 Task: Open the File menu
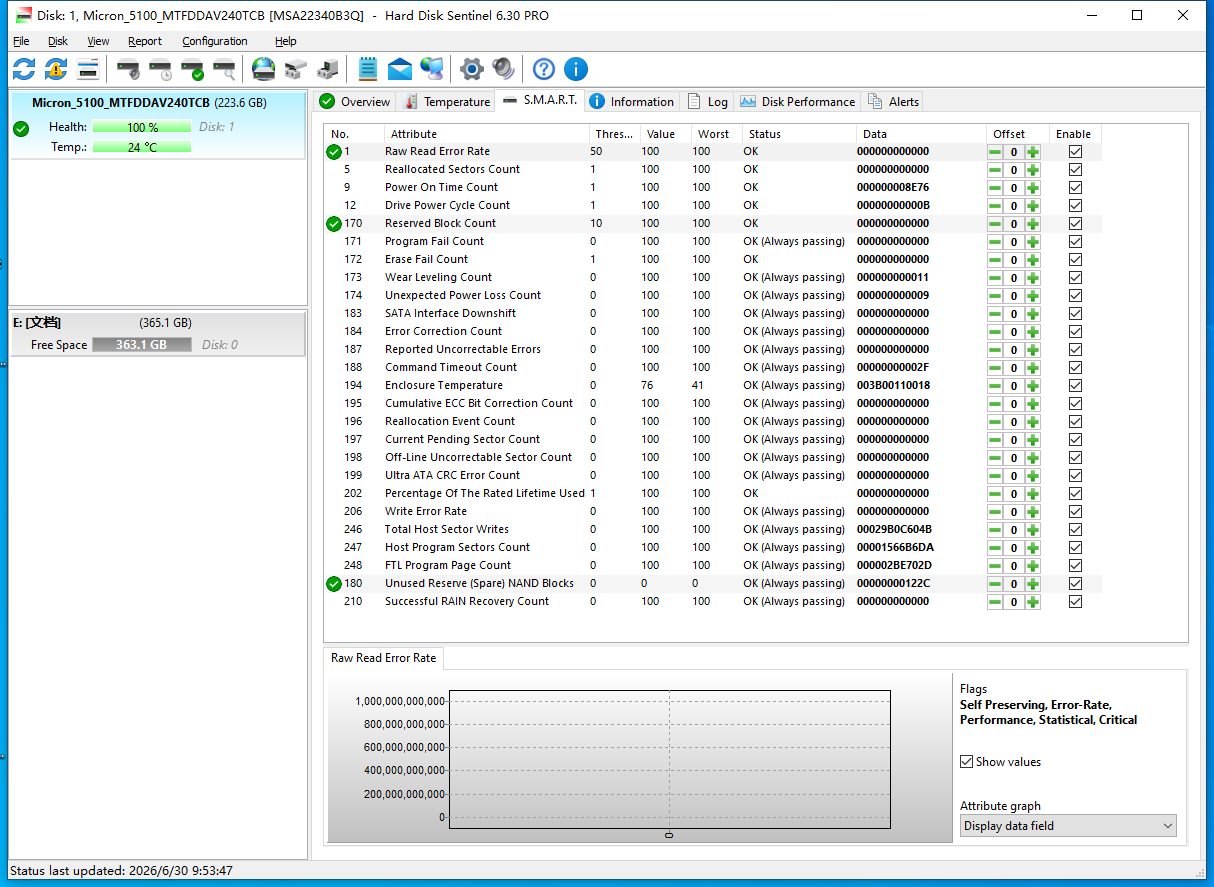click(x=21, y=41)
